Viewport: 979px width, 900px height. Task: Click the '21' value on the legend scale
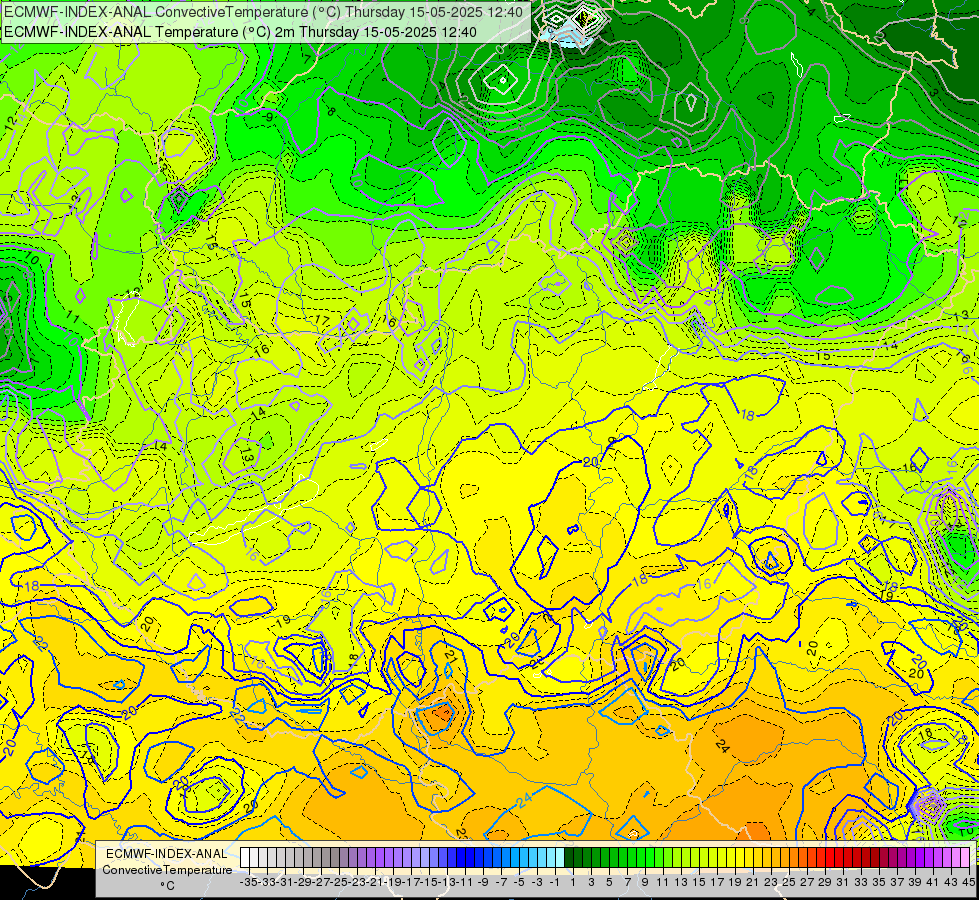754,882
